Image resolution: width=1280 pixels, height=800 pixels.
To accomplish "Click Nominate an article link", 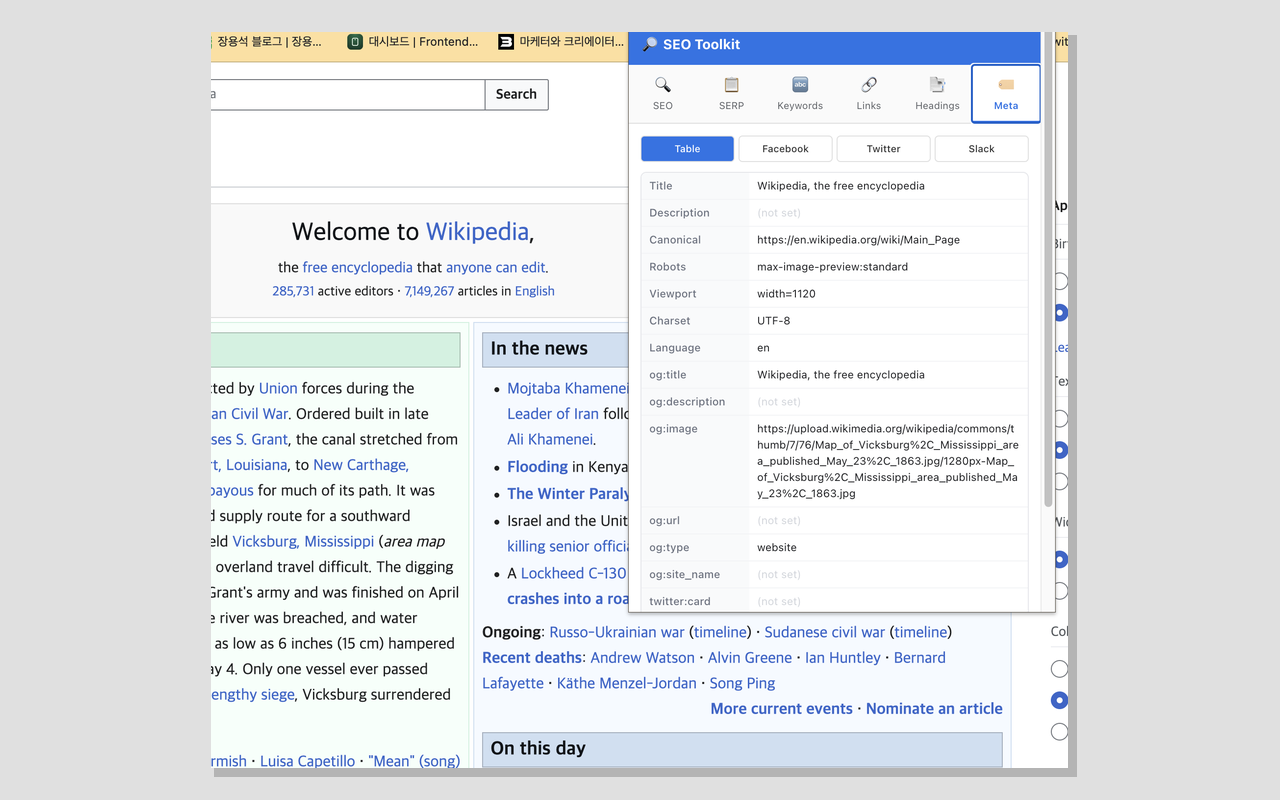I will pyautogui.click(x=934, y=708).
